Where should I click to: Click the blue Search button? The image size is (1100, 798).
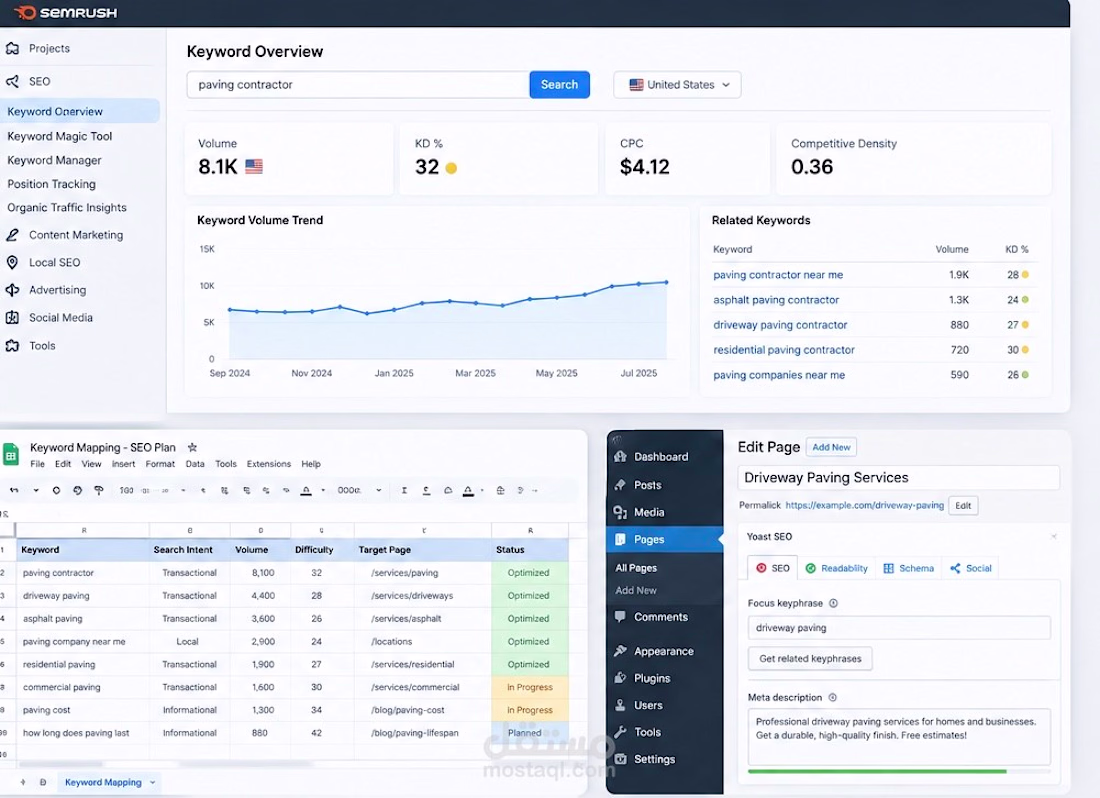click(559, 85)
